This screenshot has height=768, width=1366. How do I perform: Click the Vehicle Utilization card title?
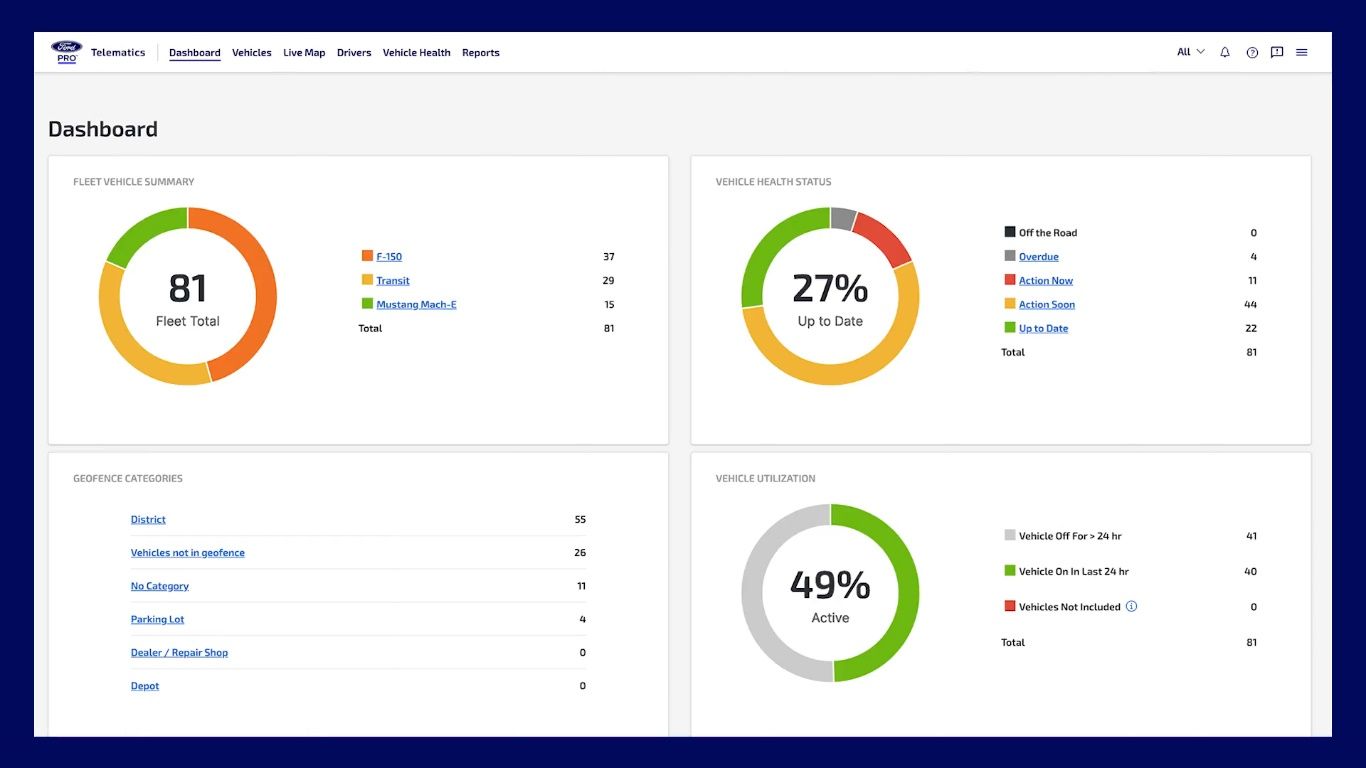[766, 479]
